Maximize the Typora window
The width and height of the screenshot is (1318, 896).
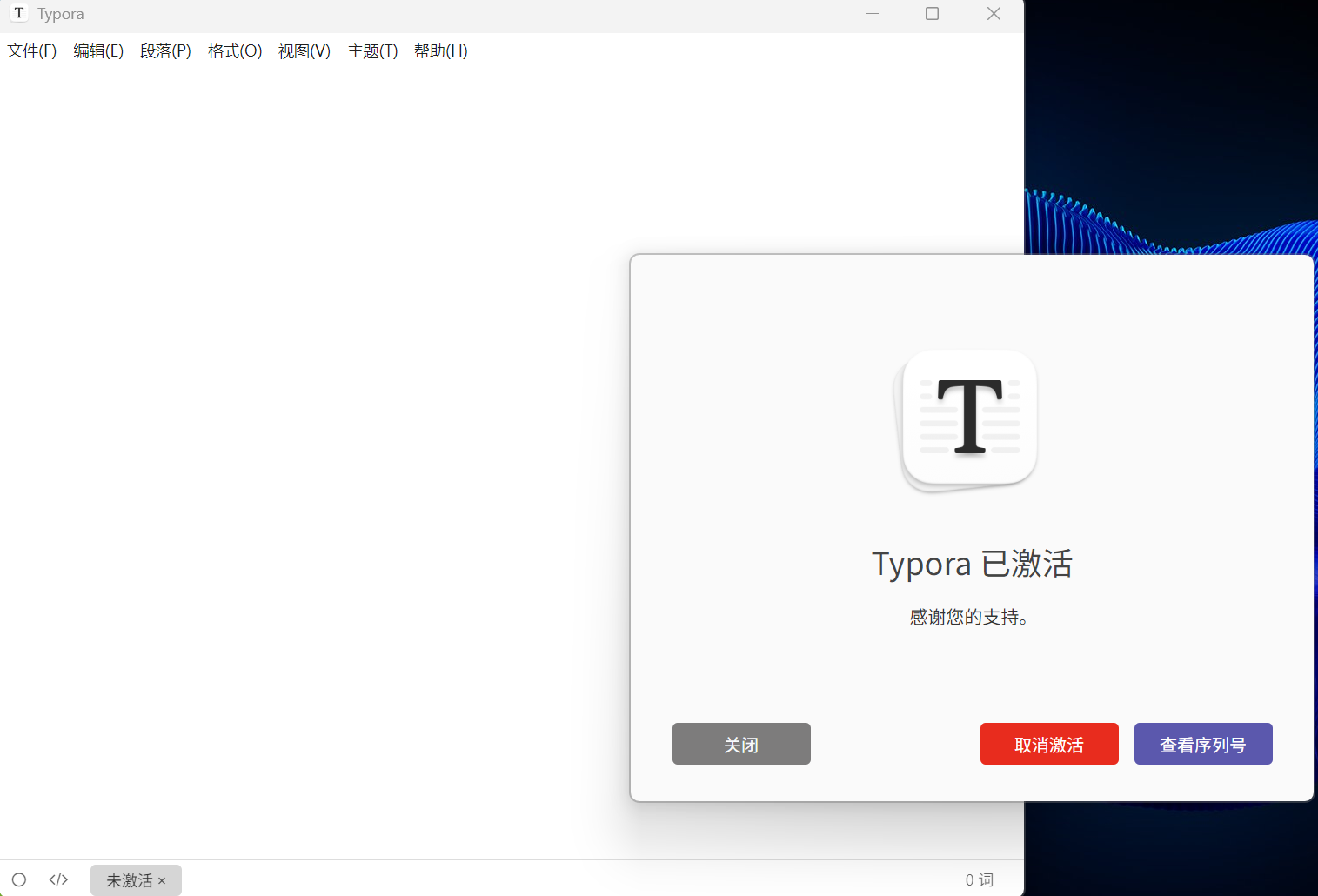click(932, 13)
